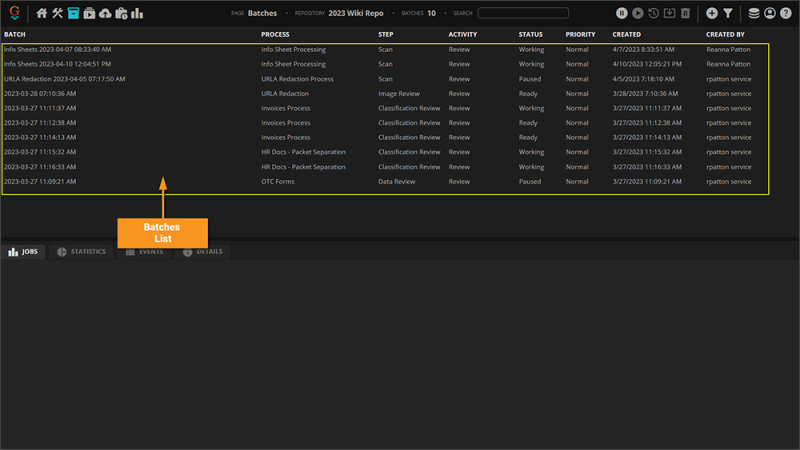Sort by the STEP column header

coord(386,34)
